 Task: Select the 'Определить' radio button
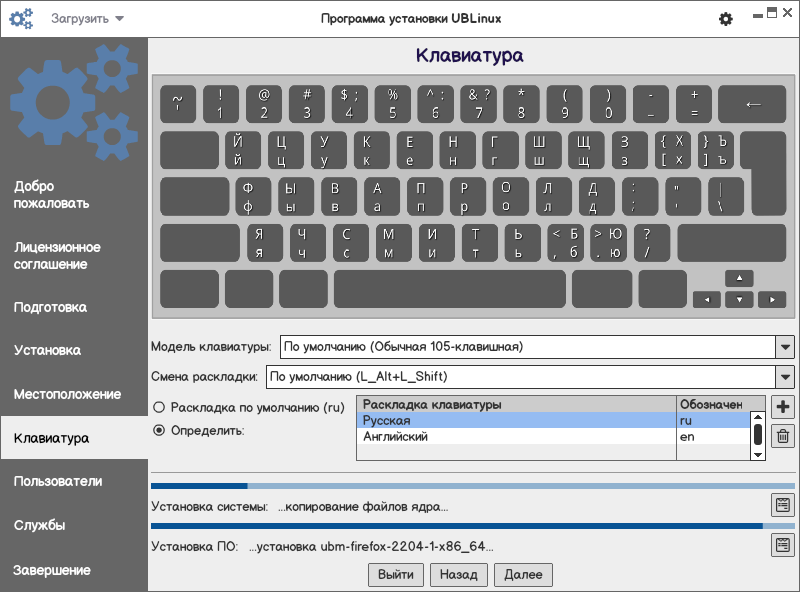point(159,430)
